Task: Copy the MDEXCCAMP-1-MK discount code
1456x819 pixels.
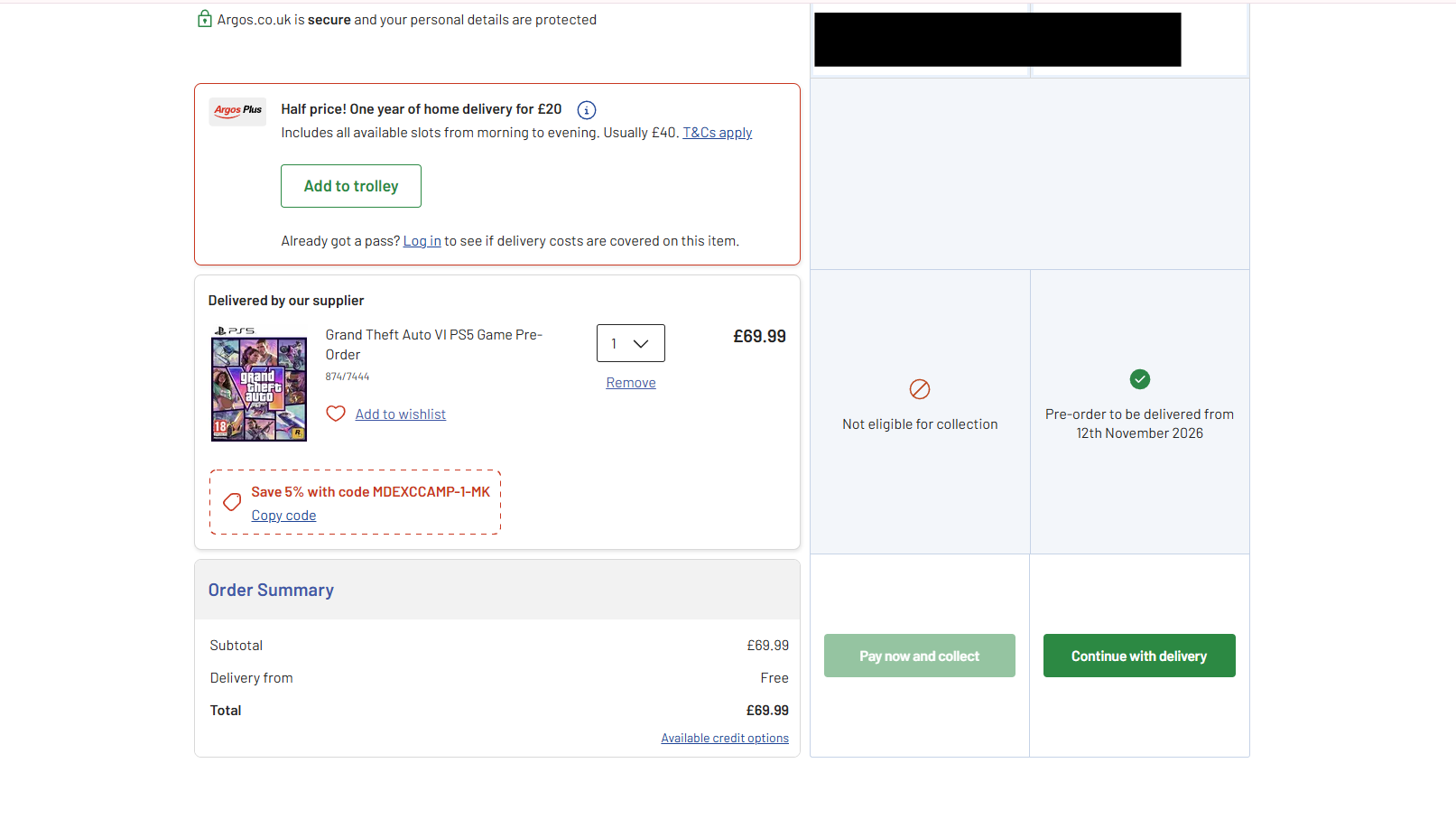Action: click(283, 516)
